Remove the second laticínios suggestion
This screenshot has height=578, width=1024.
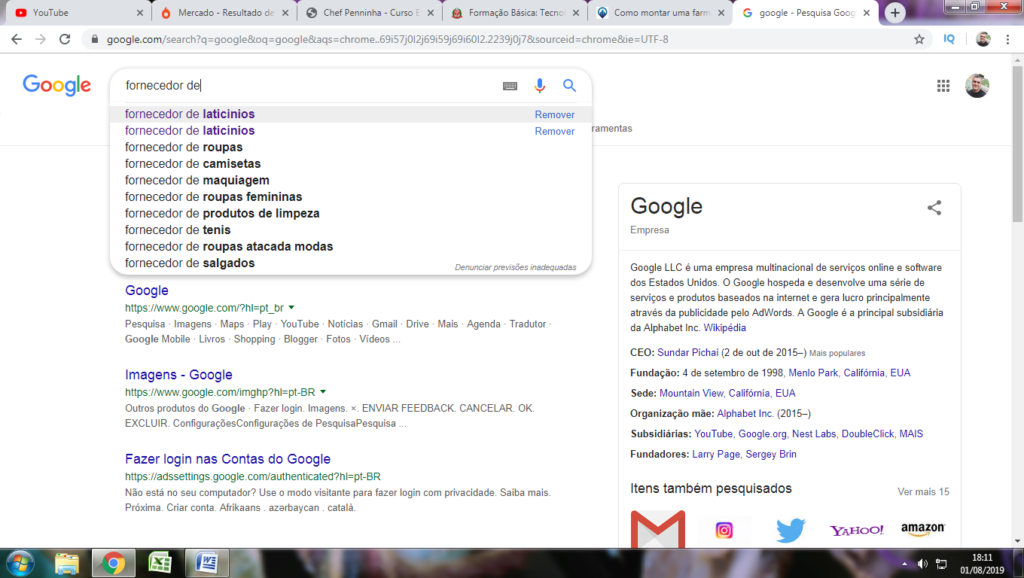(x=554, y=131)
